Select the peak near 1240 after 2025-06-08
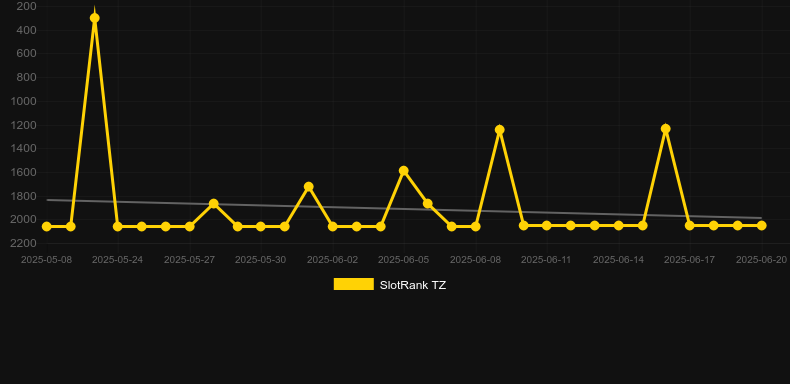The width and height of the screenshot is (790, 384). 499,130
